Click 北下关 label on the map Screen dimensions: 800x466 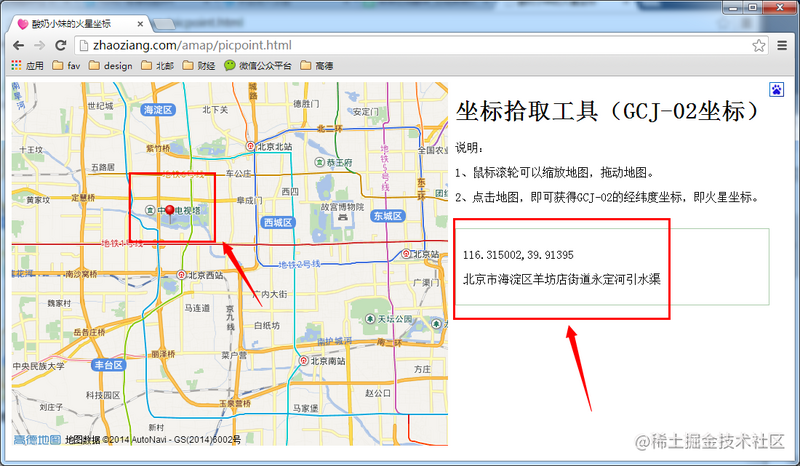[x=215, y=109]
